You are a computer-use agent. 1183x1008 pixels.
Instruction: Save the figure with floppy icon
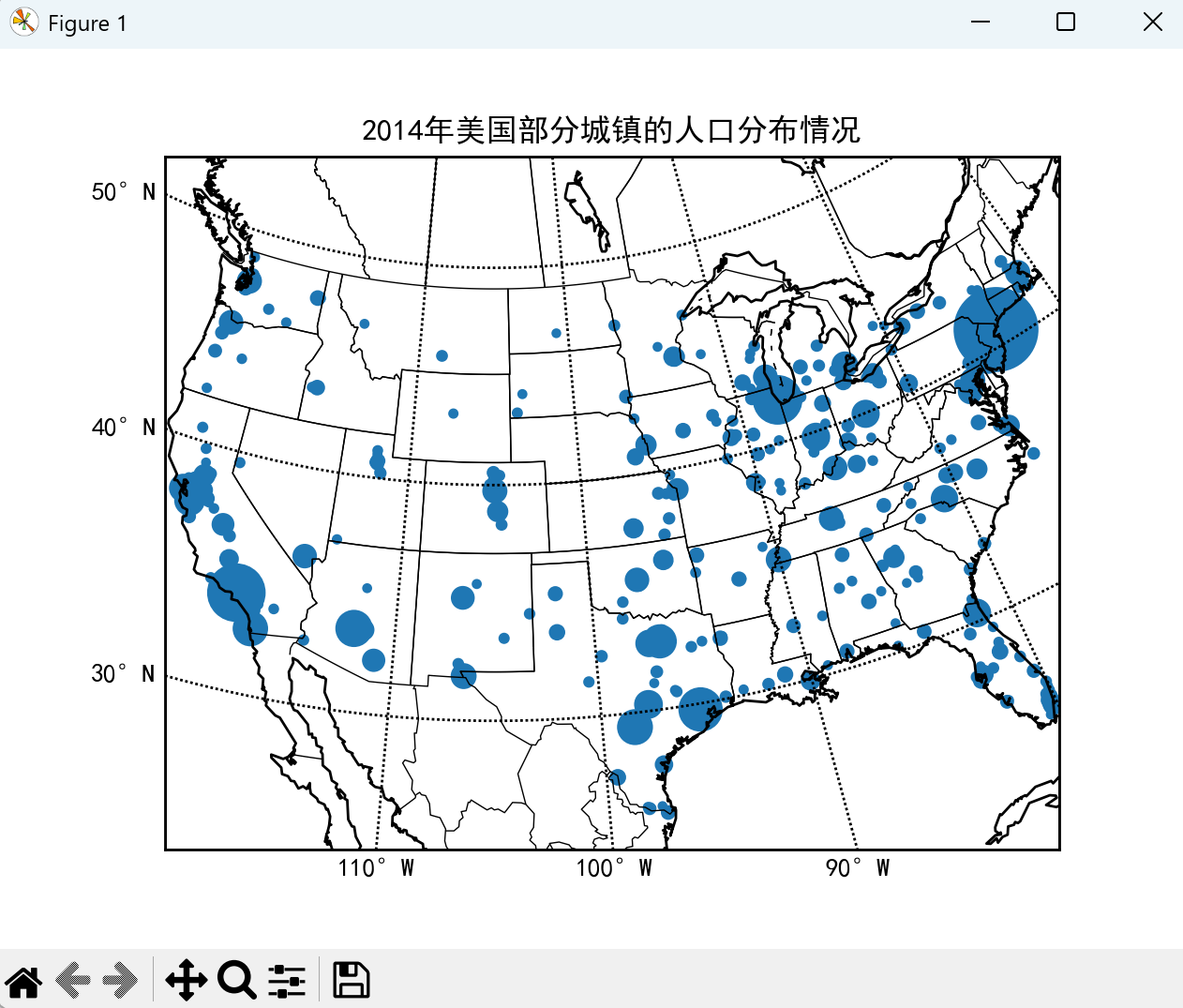pyautogui.click(x=352, y=981)
